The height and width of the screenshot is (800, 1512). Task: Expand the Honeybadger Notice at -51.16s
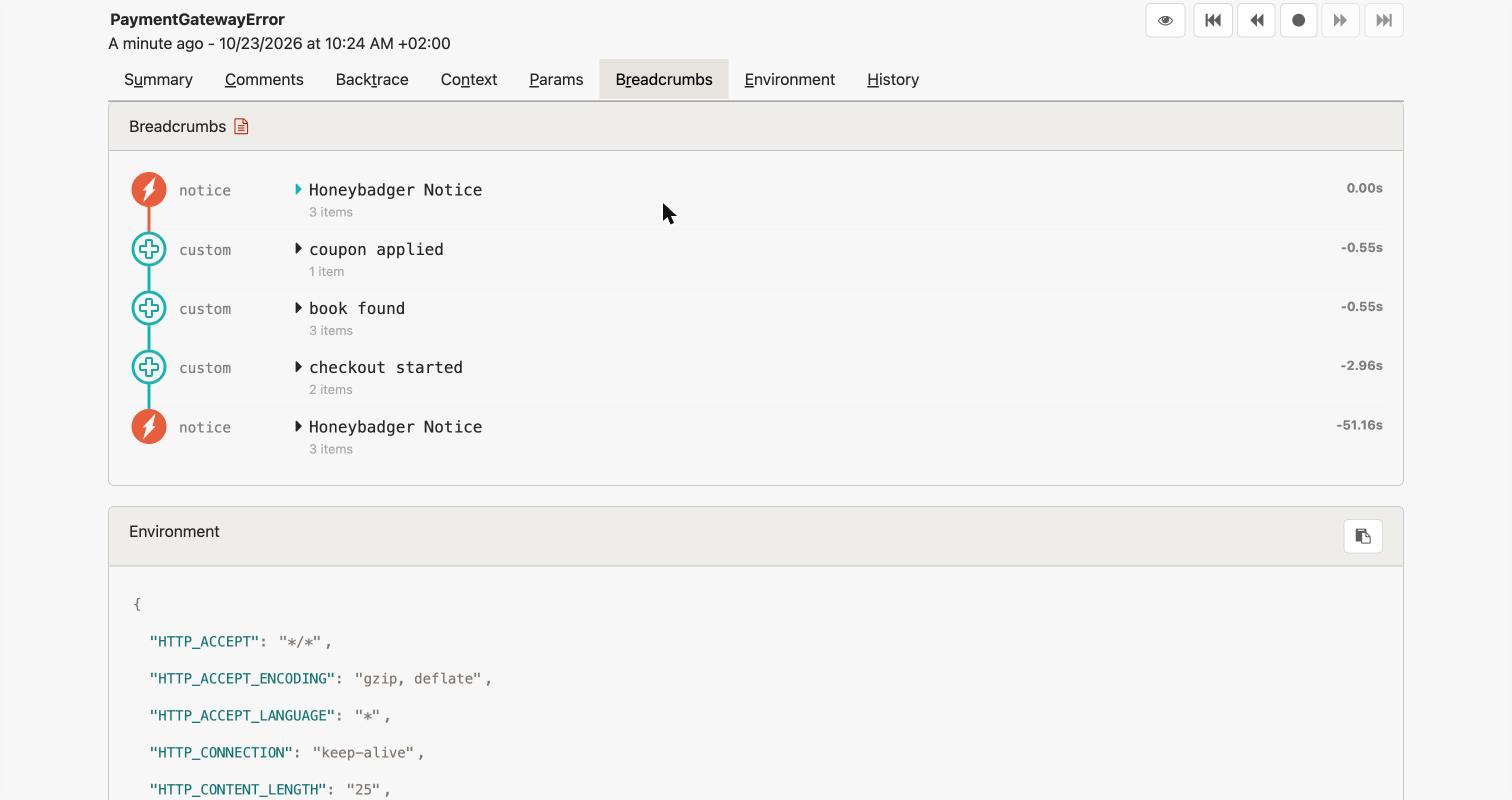pos(298,426)
